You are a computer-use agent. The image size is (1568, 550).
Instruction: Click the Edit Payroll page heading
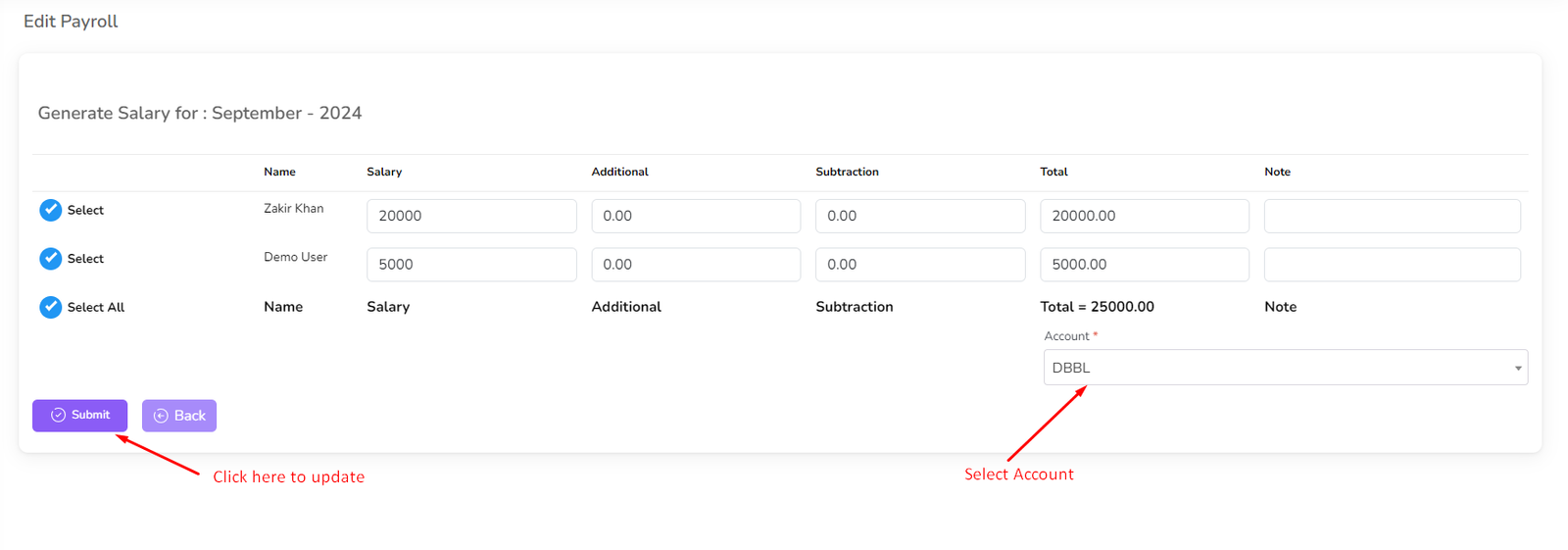point(71,22)
